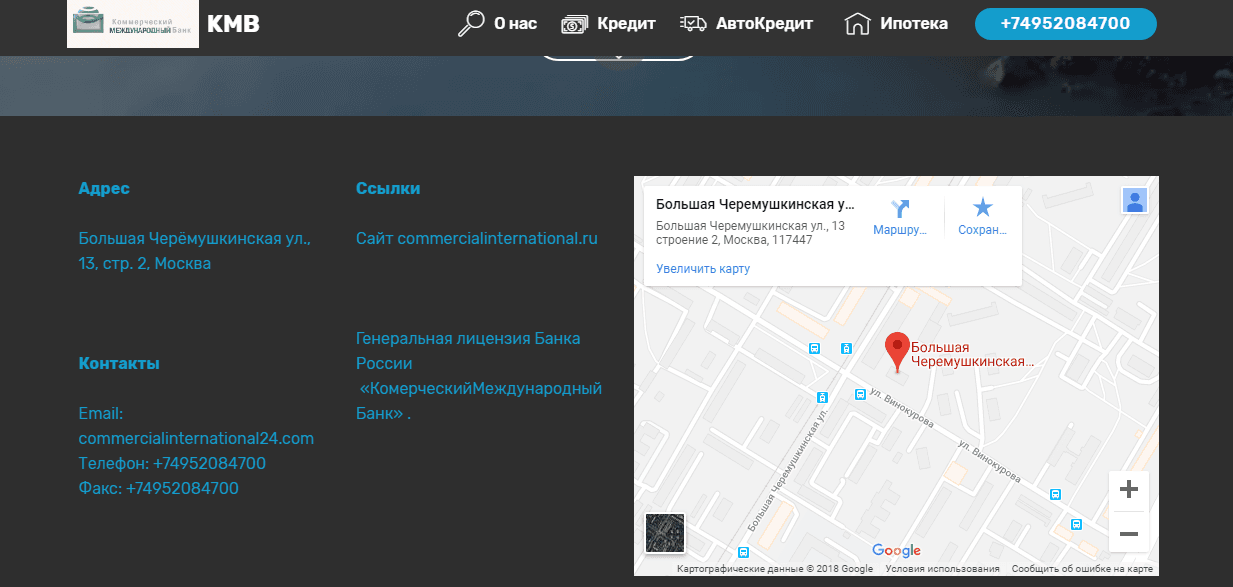Screen dimensions: 1233x587
Task: Click Сообщить об ошибке на карте
Action: tap(1084, 569)
